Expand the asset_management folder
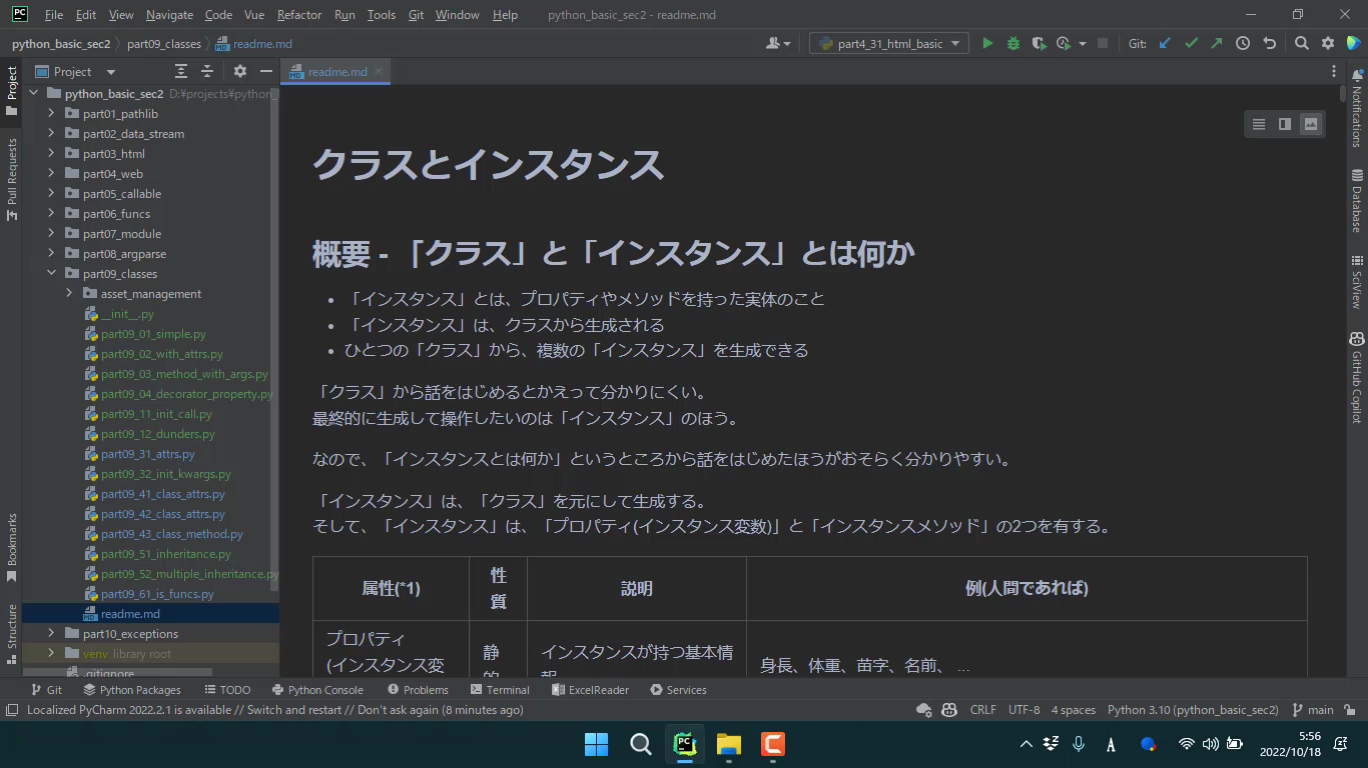 (x=68, y=293)
